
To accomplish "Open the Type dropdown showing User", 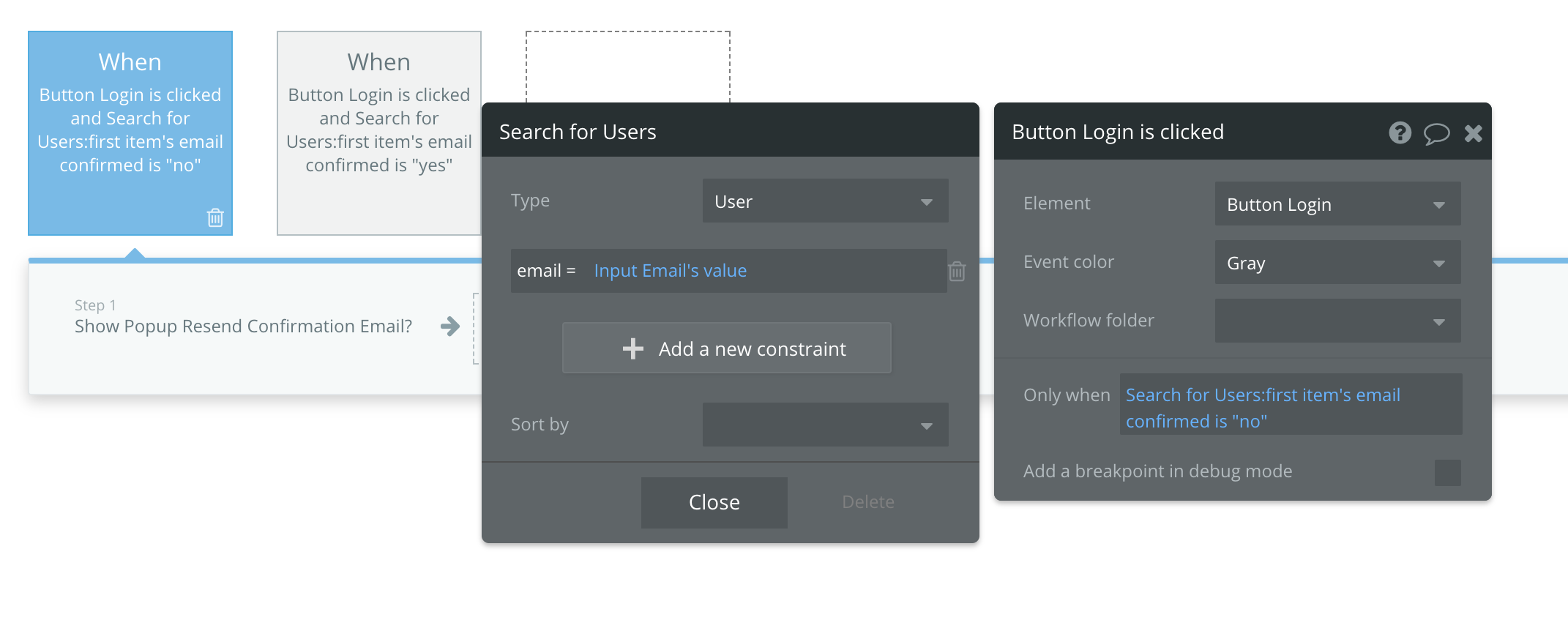I will point(825,201).
